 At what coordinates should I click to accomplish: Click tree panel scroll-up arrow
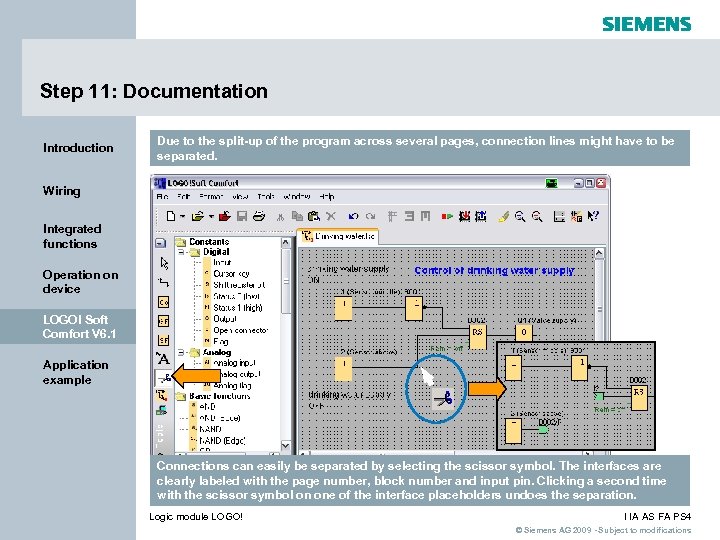pos(286,242)
